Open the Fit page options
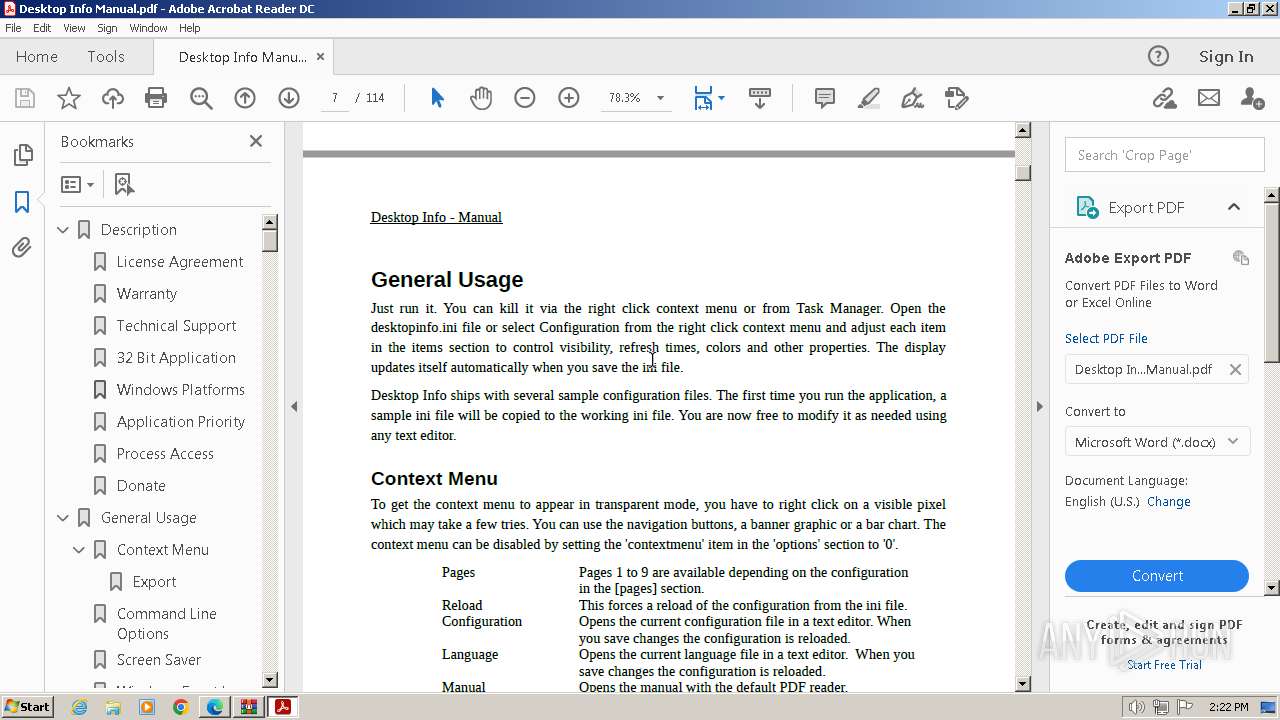1280x720 pixels. click(x=709, y=98)
